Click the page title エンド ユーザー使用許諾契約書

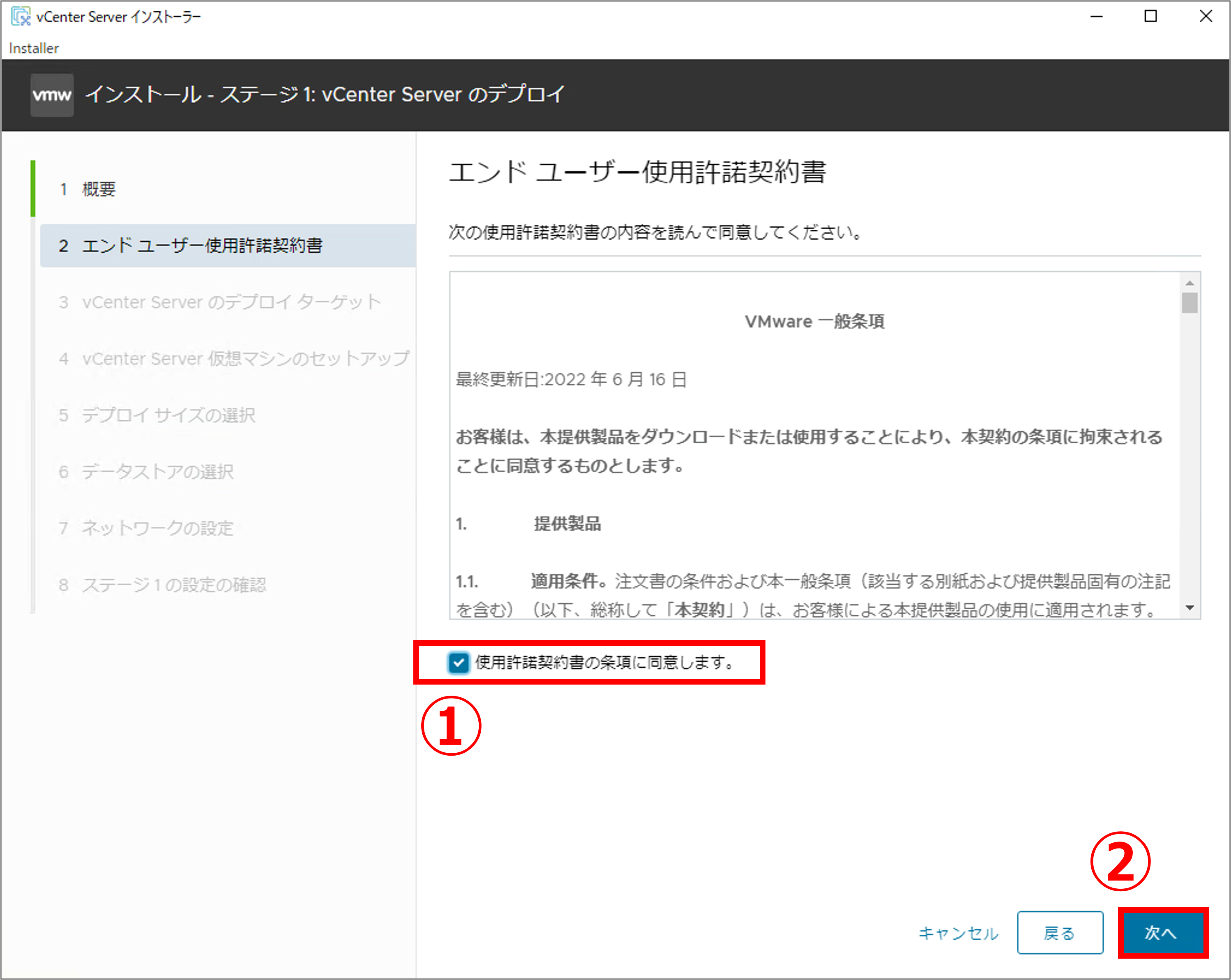[637, 172]
